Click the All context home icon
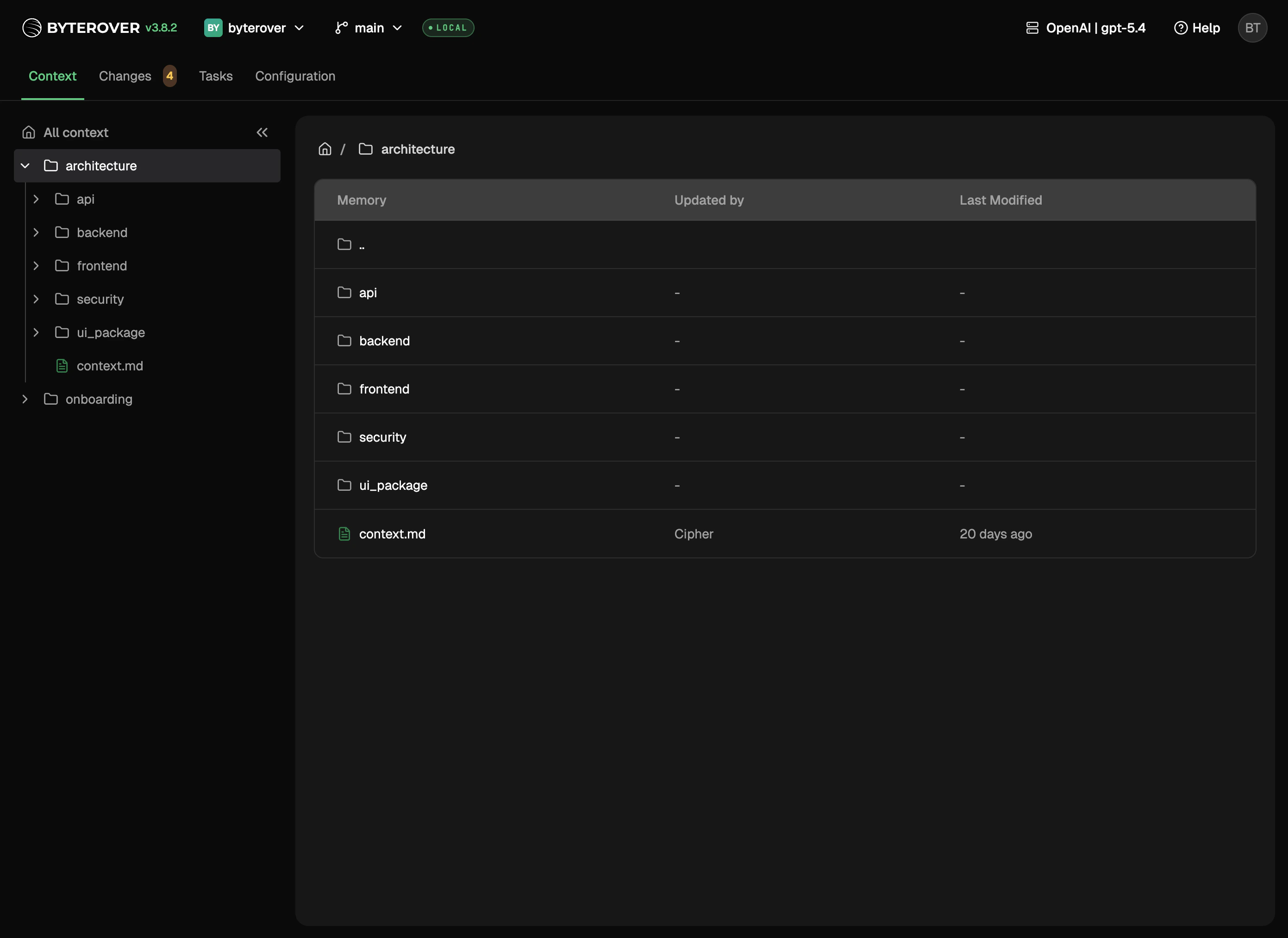Image resolution: width=1288 pixels, height=938 pixels. coord(28,132)
